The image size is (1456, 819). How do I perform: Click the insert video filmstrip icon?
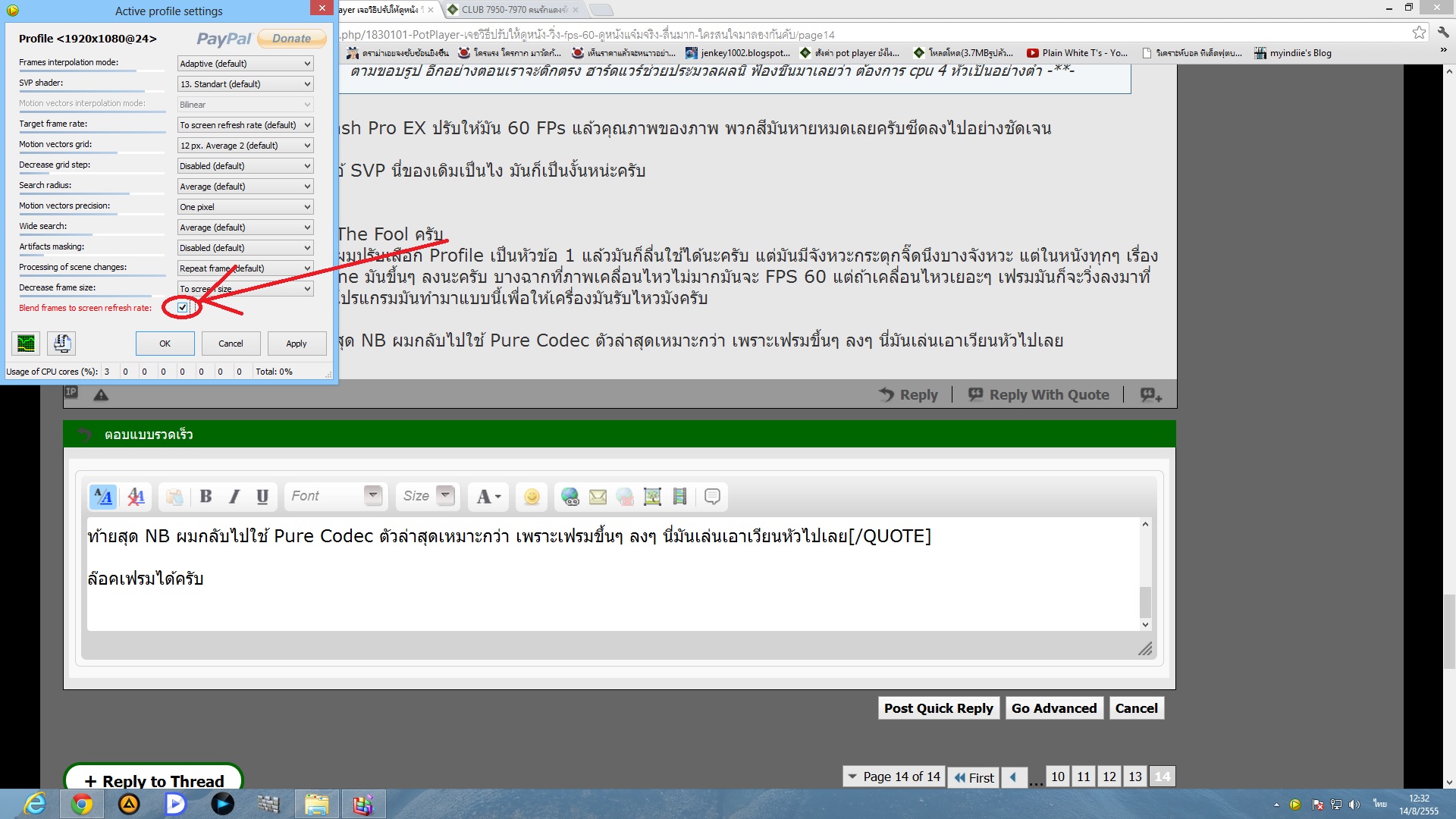679,497
